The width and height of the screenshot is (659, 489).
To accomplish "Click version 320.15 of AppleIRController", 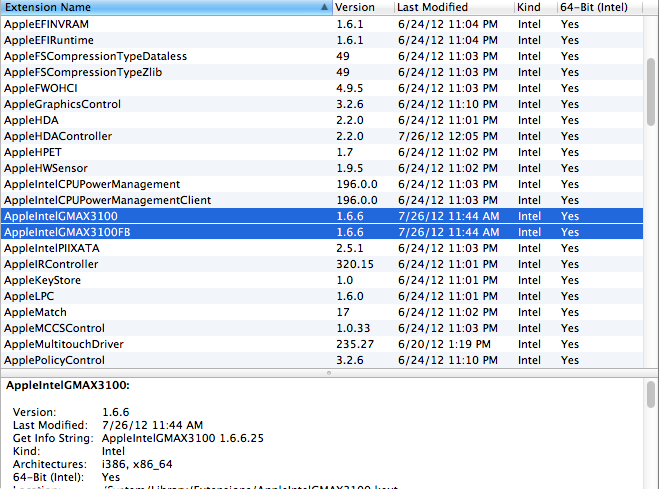I will pos(355,264).
